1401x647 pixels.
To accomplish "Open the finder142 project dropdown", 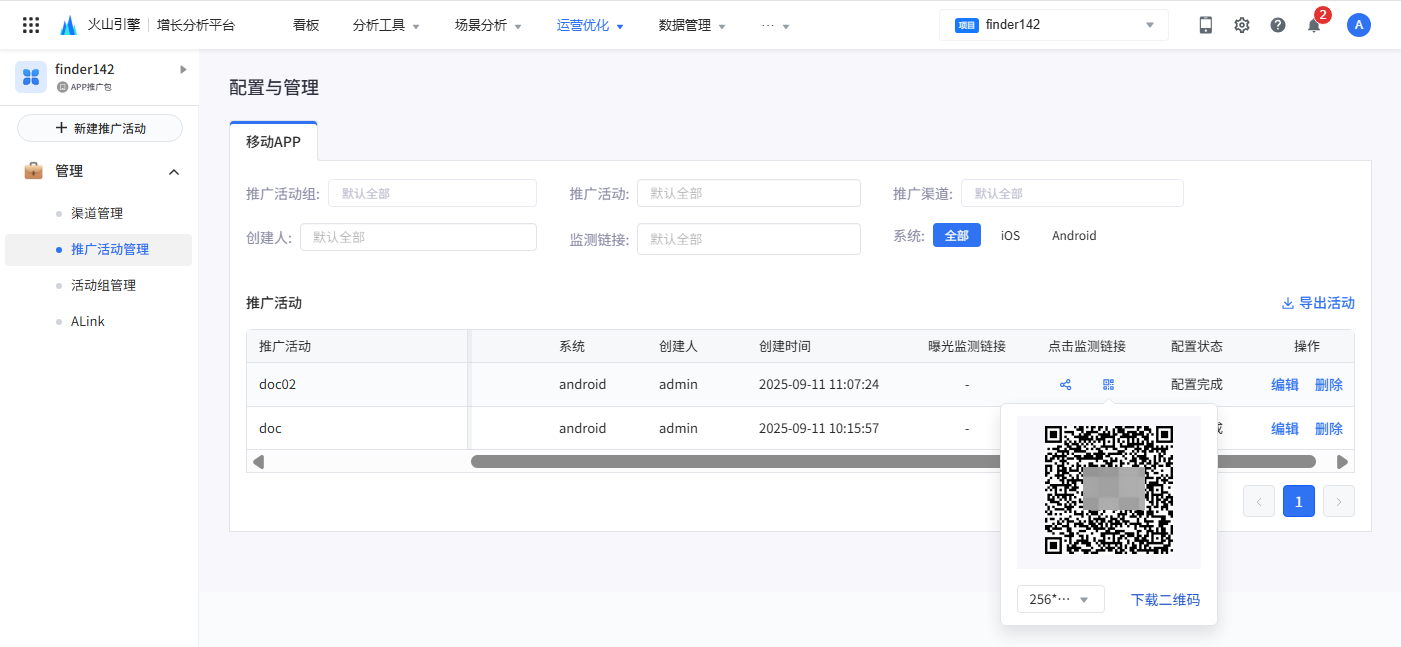I will [1053, 25].
